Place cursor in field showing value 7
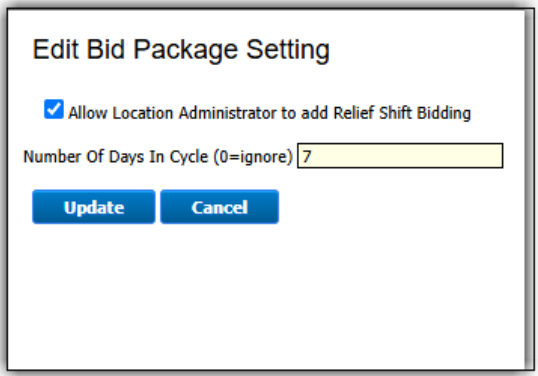Image resolution: width=538 pixels, height=376 pixels. pos(400,156)
